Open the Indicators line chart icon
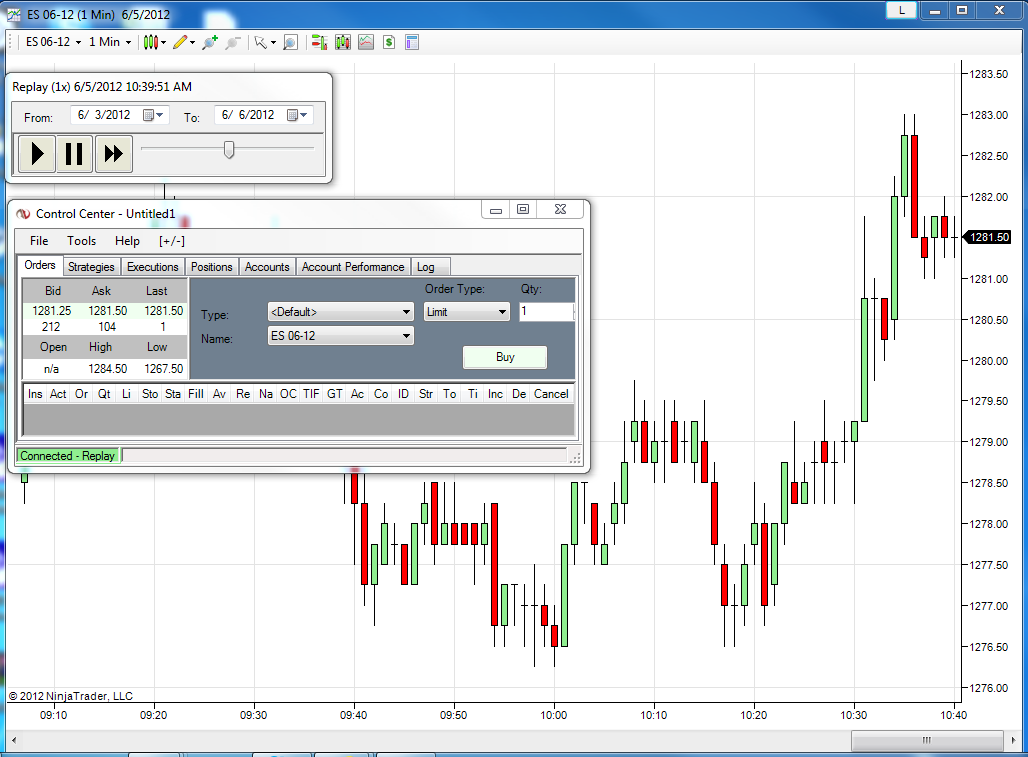The image size is (1028, 757). (x=366, y=43)
